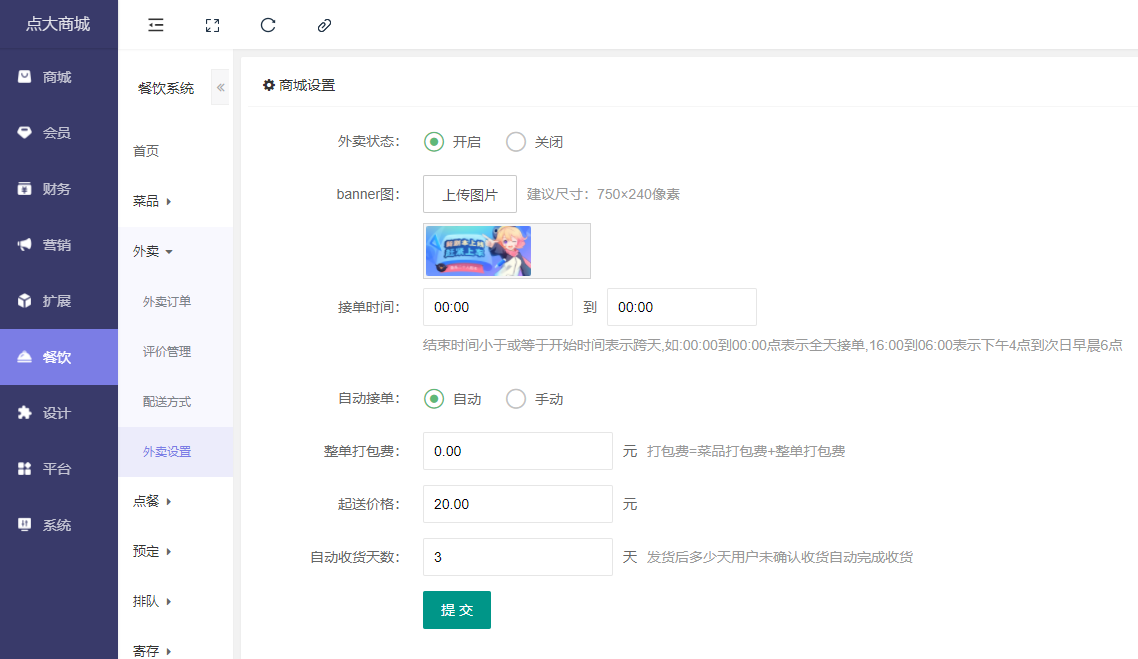1138x659 pixels.
Task: Click the link chain icon
Action: [x=324, y=25]
